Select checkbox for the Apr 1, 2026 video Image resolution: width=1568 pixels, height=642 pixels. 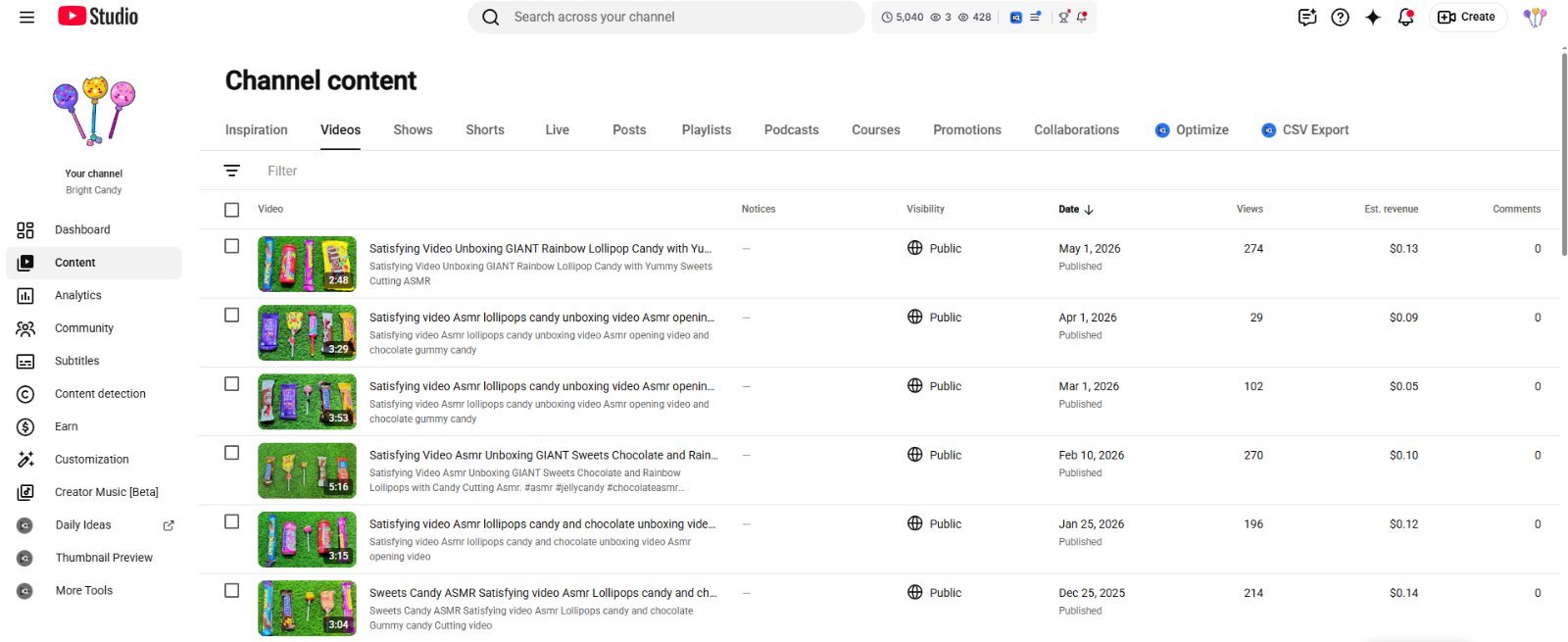[232, 316]
